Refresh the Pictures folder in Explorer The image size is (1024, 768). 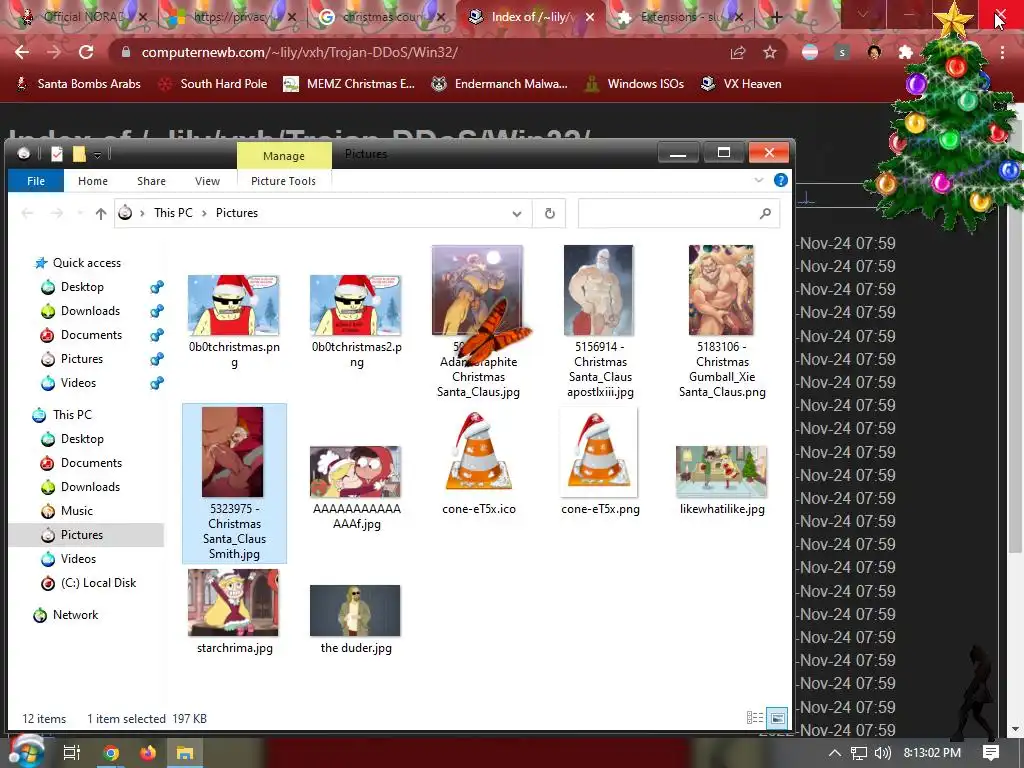pos(550,213)
